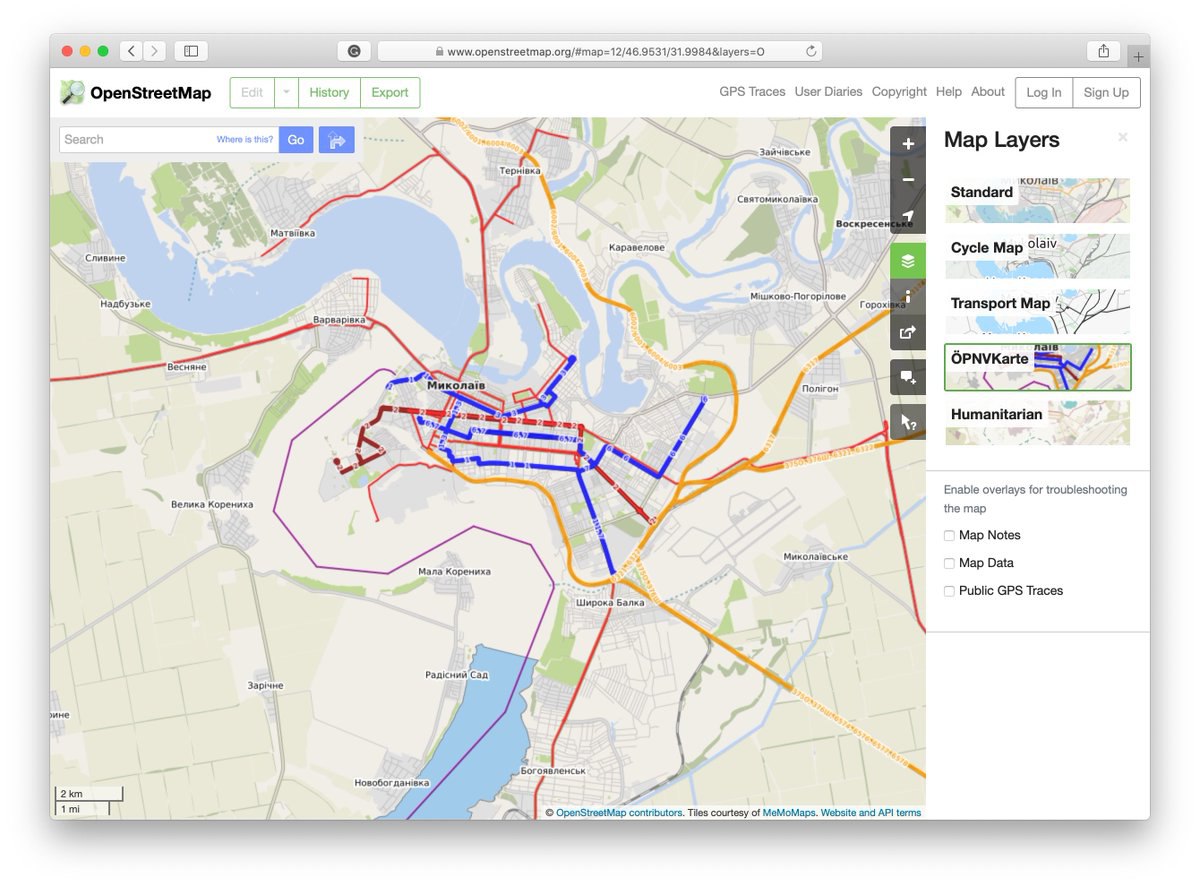Click the Log In button

[x=1044, y=92]
